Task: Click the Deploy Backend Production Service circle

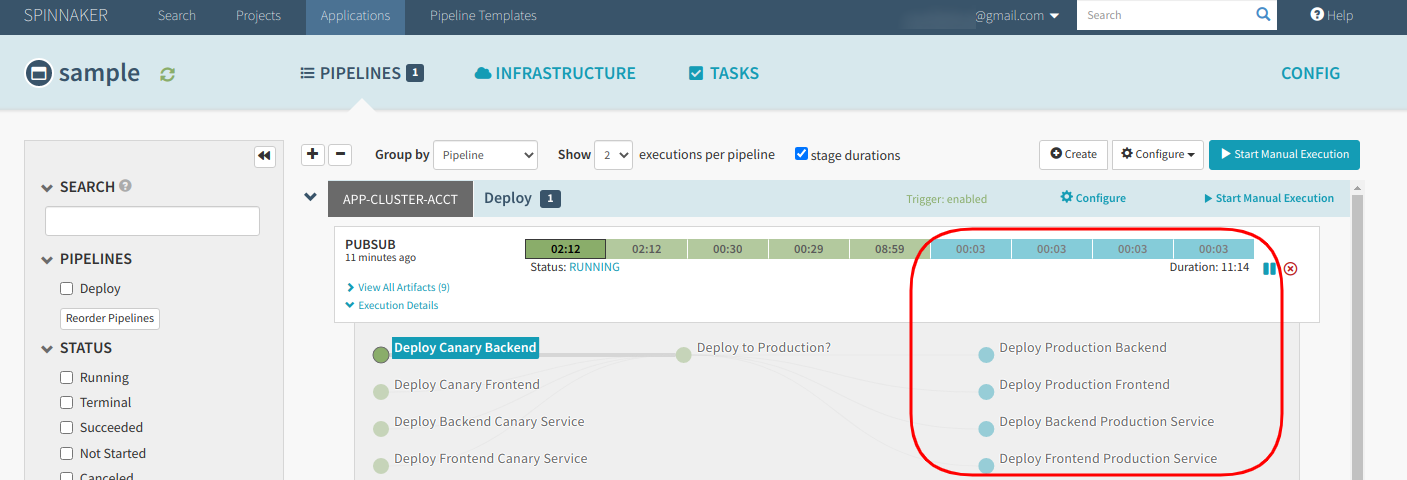Action: pyautogui.click(x=986, y=428)
